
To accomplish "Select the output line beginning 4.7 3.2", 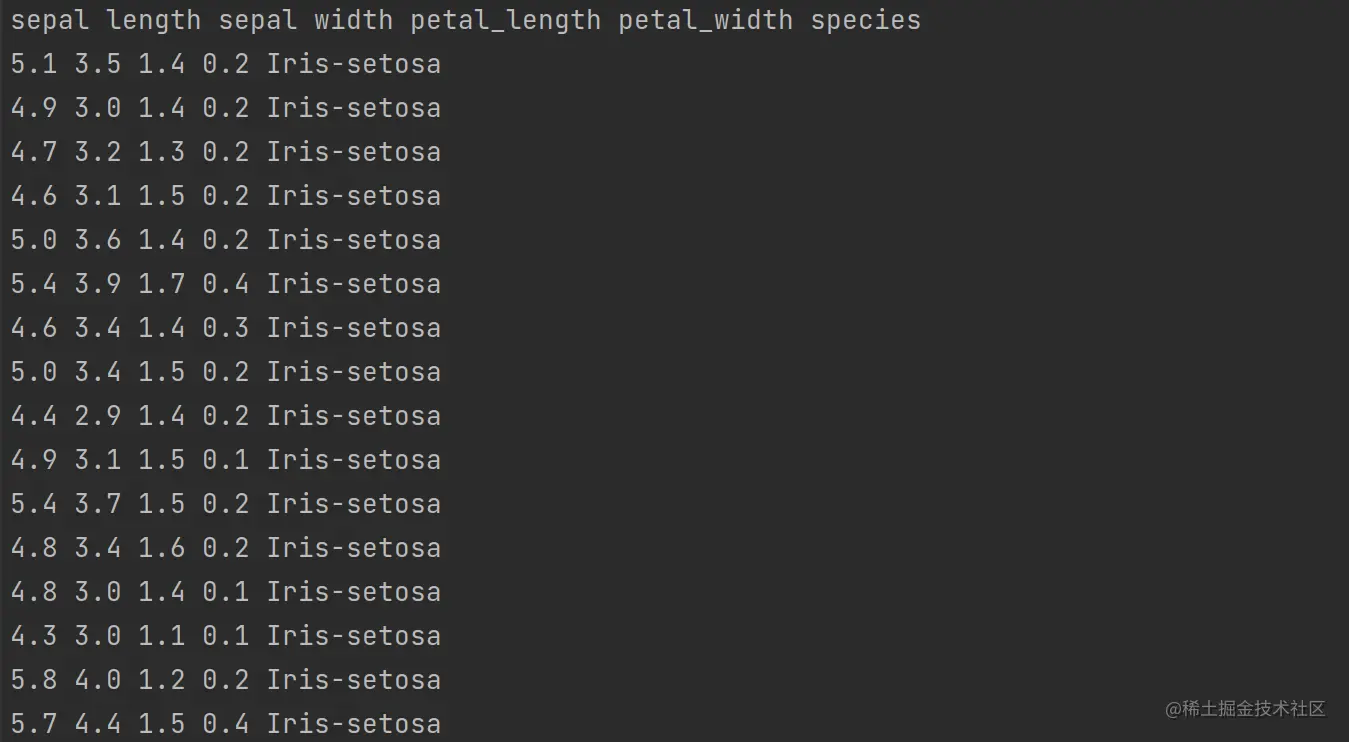I will [226, 152].
